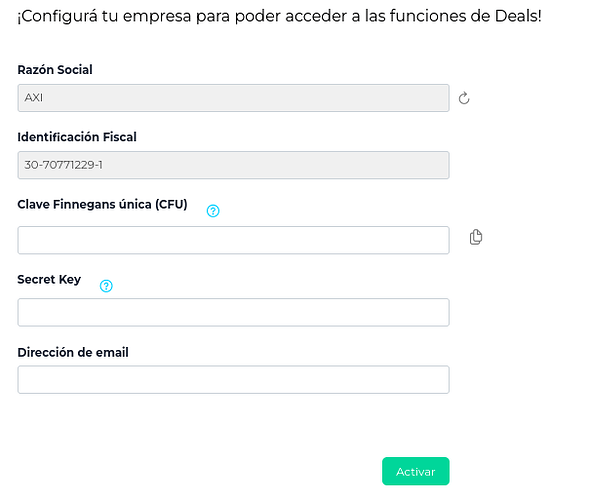The width and height of the screenshot is (589, 500).
Task: Click into the Clave Finnegans única field
Action: pos(233,240)
